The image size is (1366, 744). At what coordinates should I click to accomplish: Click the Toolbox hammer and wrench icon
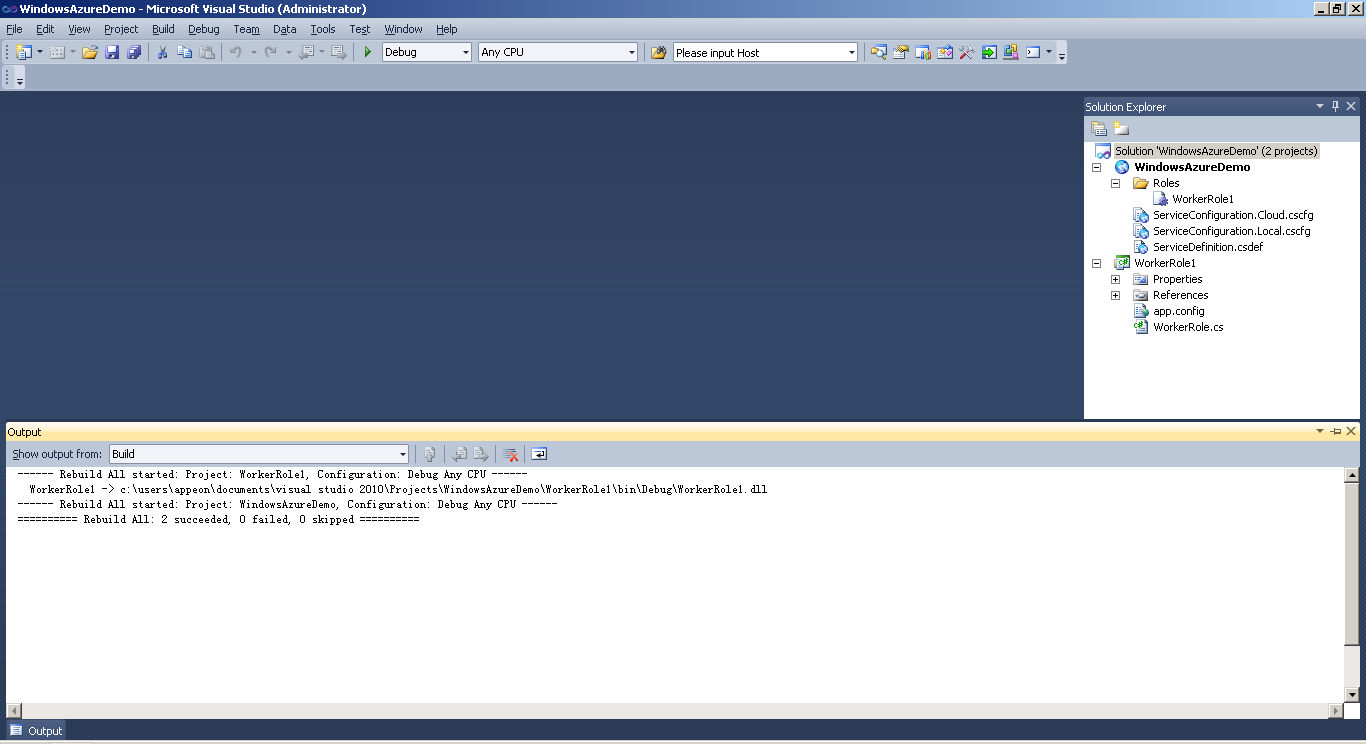(x=967, y=52)
